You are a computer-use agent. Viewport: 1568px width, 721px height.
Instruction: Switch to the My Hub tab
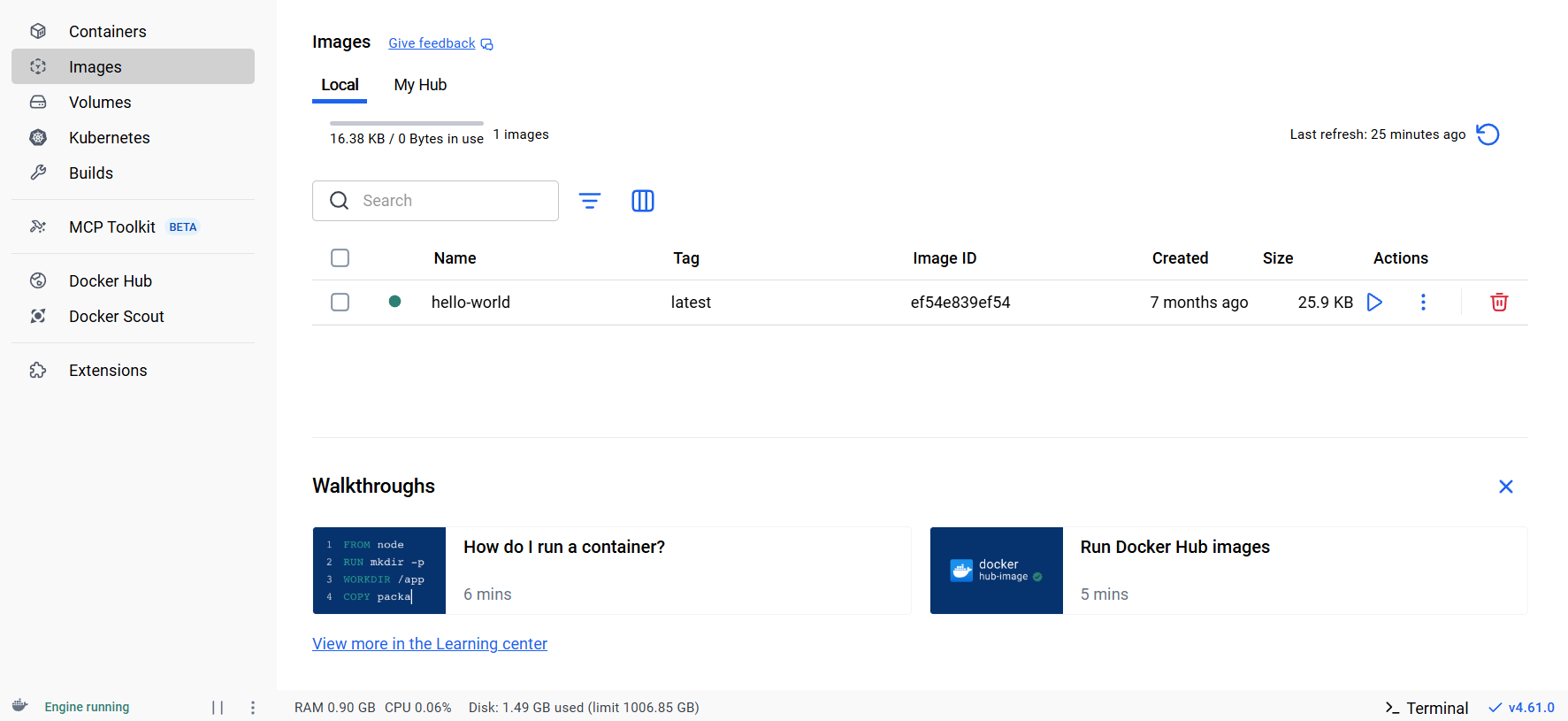click(420, 85)
